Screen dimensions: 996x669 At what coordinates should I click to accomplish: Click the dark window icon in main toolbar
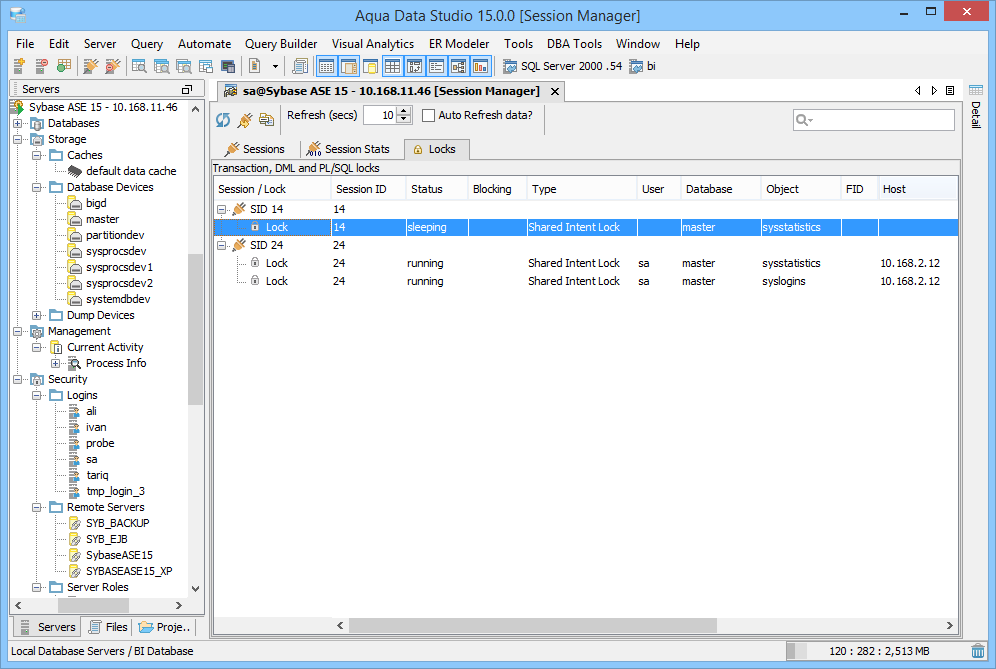point(228,66)
